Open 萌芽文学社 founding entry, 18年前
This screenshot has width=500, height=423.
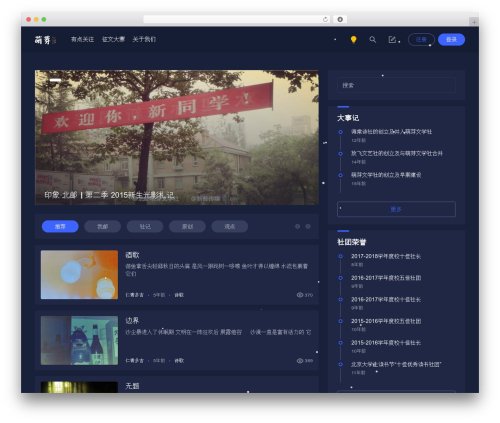[x=386, y=175]
